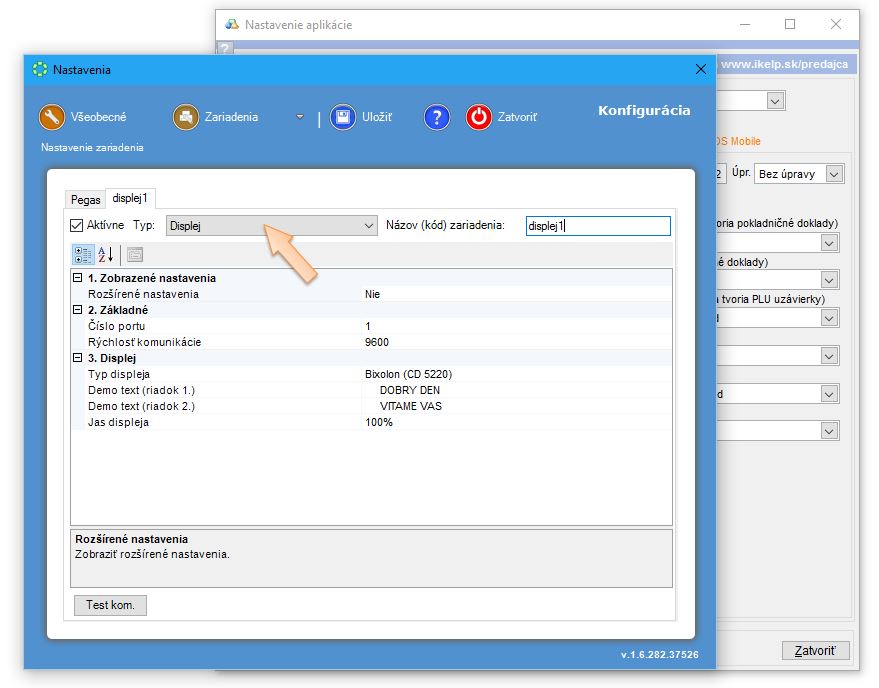Expand the Zariadenia dropdown arrow
879x688 pixels.
299,117
